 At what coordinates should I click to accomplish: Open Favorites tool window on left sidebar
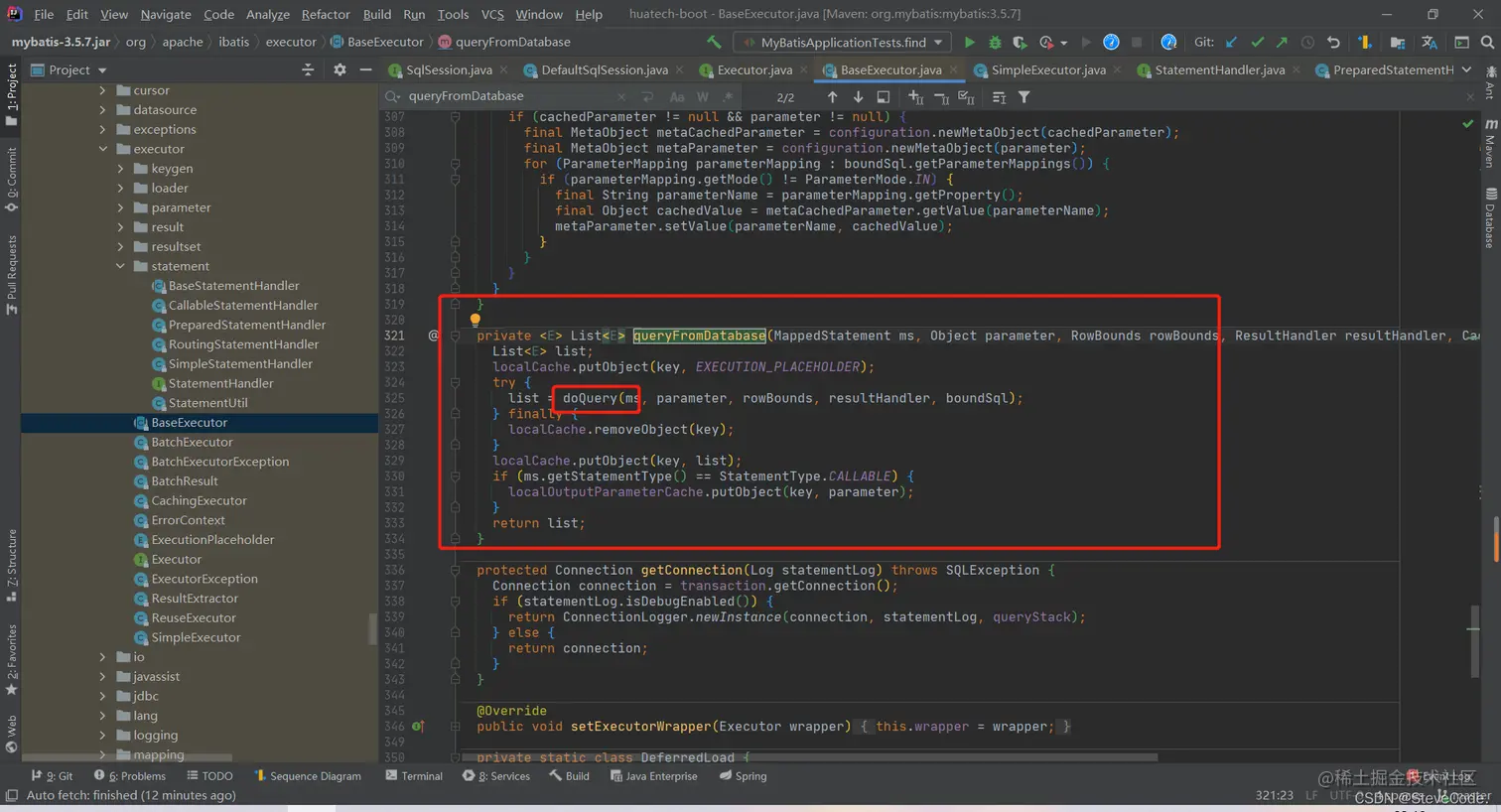(12, 659)
